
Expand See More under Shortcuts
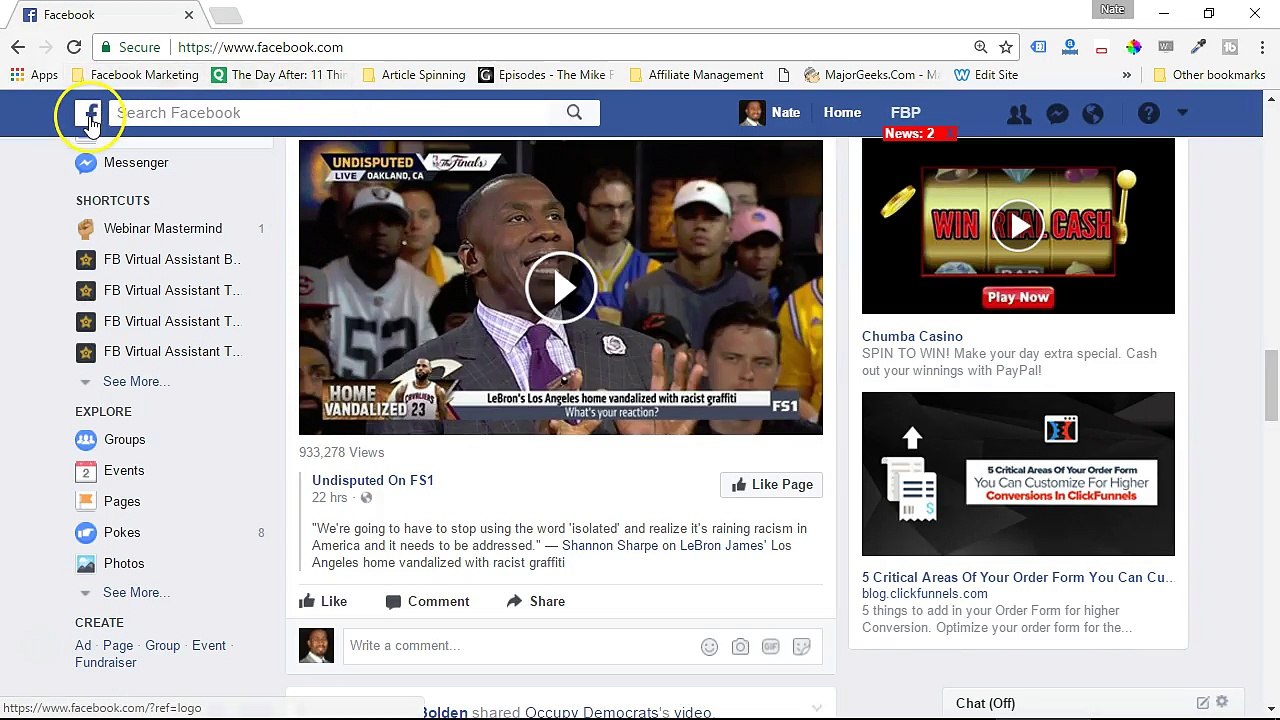click(x=136, y=382)
